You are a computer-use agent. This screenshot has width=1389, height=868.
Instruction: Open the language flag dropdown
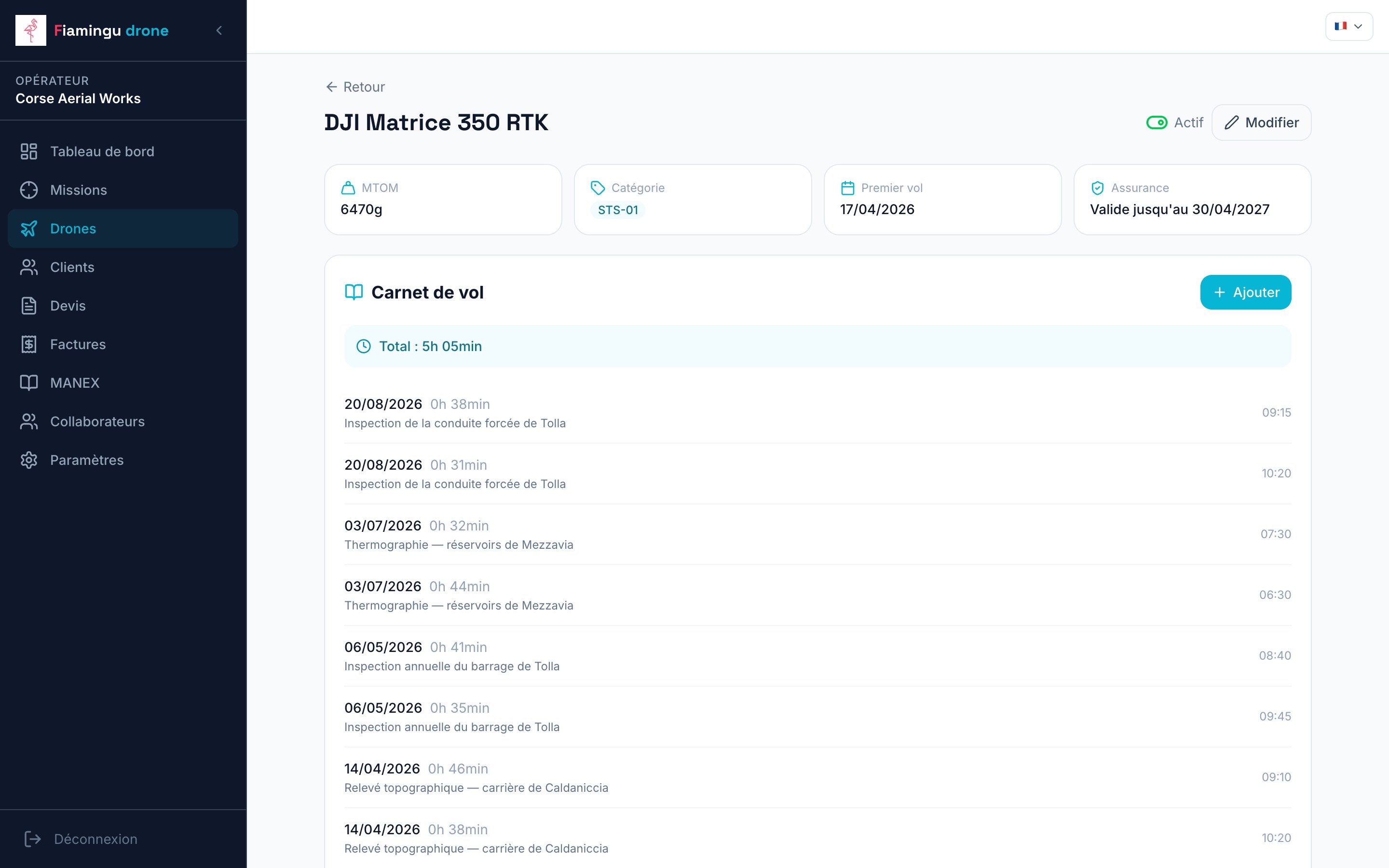(1349, 27)
